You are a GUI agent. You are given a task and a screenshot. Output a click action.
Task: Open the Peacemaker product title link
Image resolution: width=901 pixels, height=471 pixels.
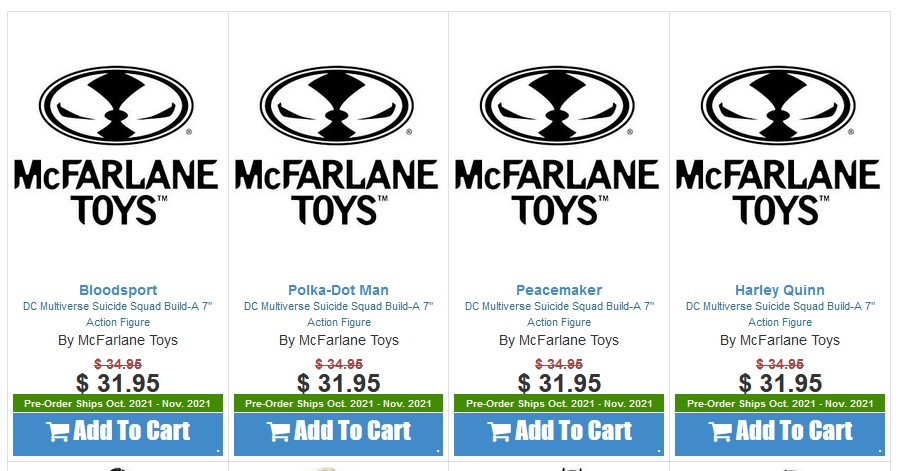pos(559,290)
